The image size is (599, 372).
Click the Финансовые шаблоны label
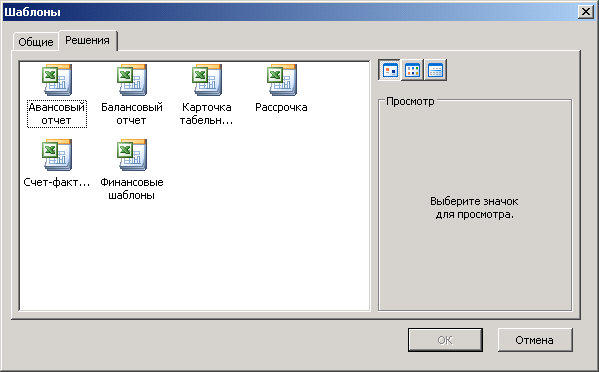pos(132,189)
